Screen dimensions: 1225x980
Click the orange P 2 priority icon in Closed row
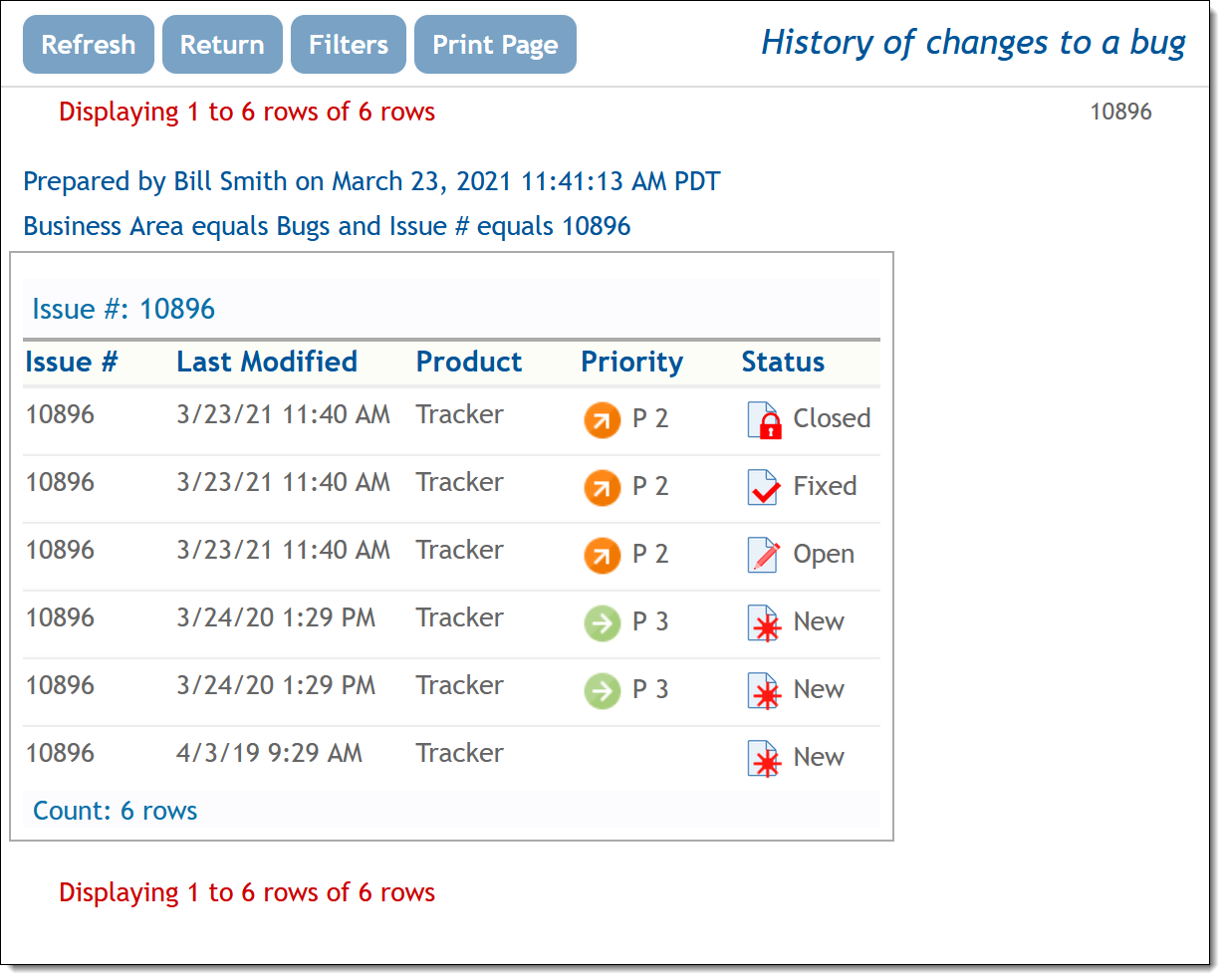pyautogui.click(x=602, y=420)
